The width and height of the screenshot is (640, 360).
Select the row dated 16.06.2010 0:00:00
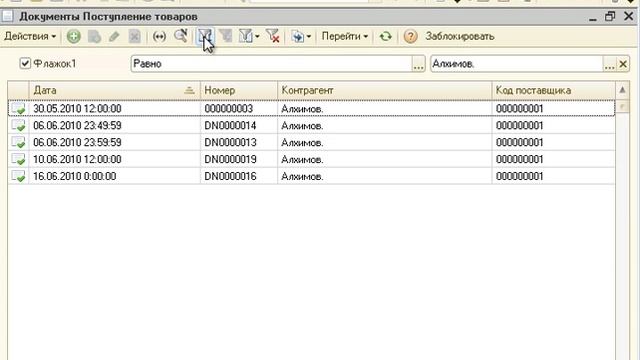(x=311, y=176)
